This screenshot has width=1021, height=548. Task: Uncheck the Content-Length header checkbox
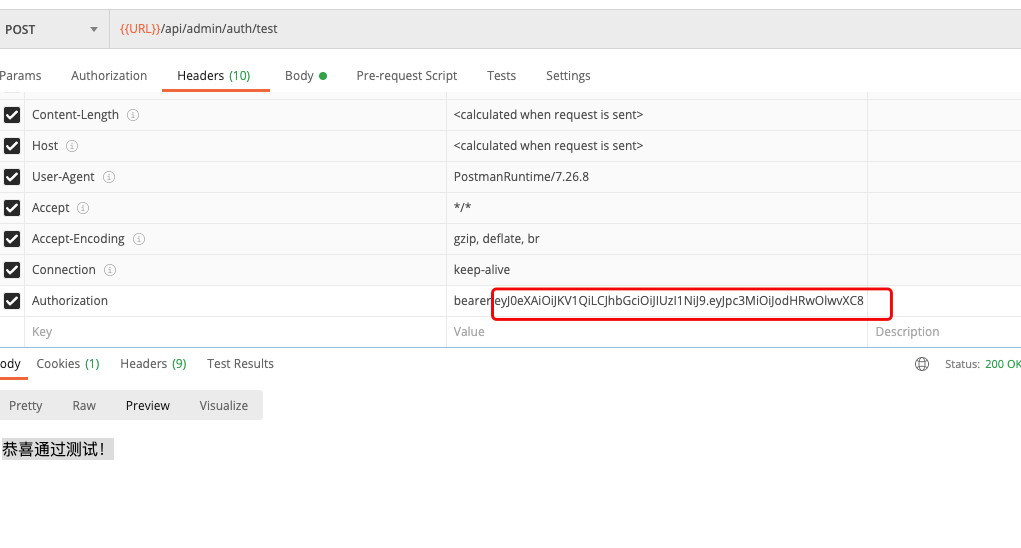12,115
